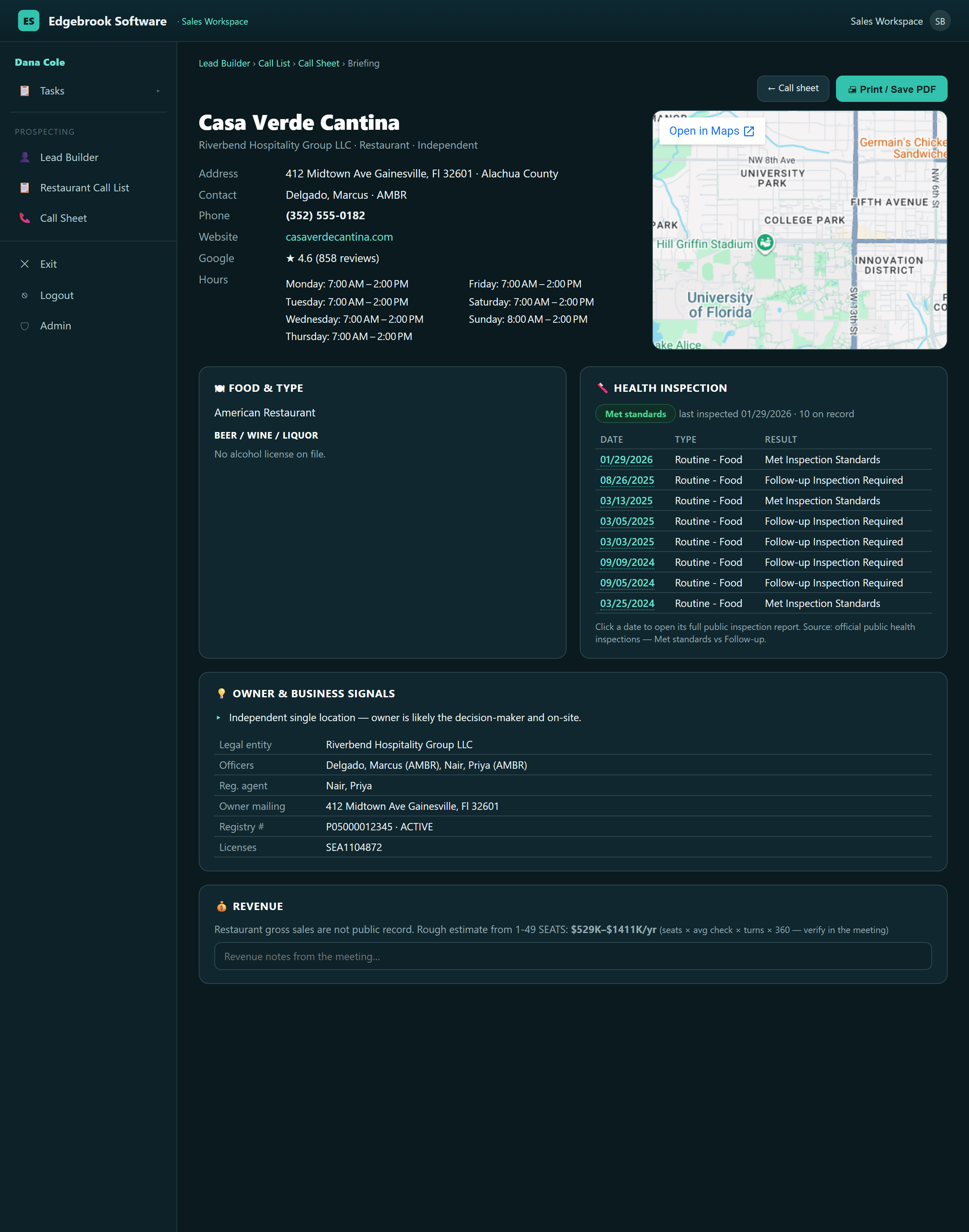This screenshot has width=969, height=1232.
Task: Click the Dana Cole user name
Action: [x=40, y=62]
